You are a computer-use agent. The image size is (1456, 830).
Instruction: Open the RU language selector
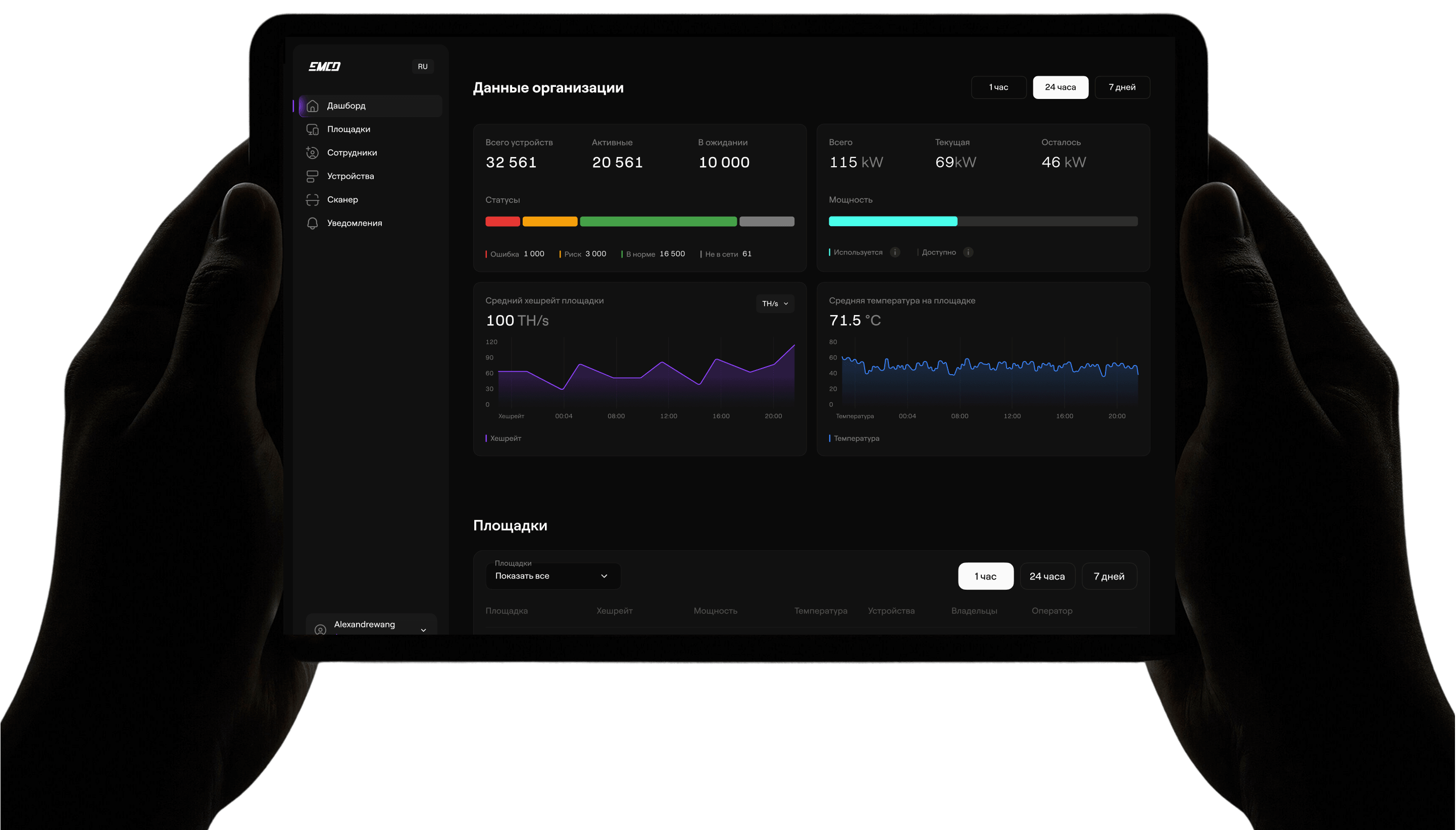point(422,67)
